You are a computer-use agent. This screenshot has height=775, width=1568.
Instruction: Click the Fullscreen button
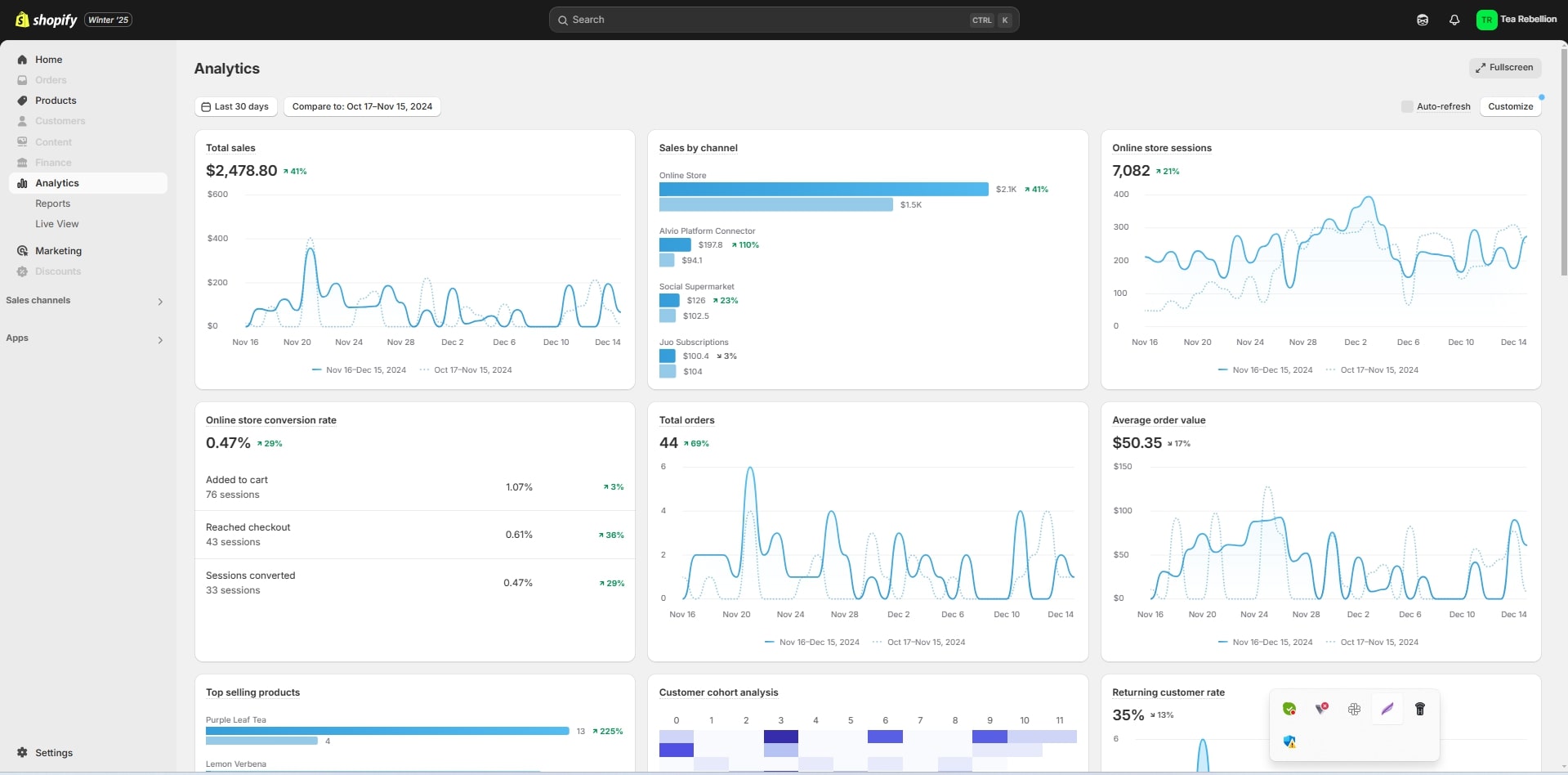pyautogui.click(x=1504, y=68)
